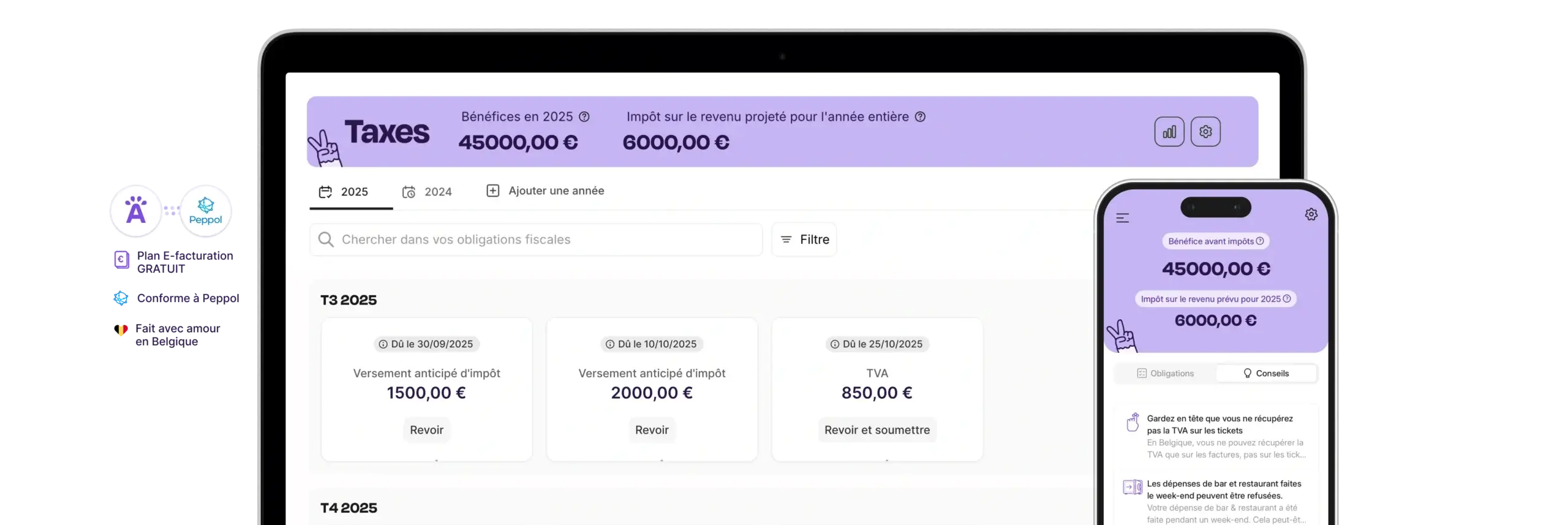Tap the phone's settings gear icon
1568x525 pixels.
[x=1311, y=214]
